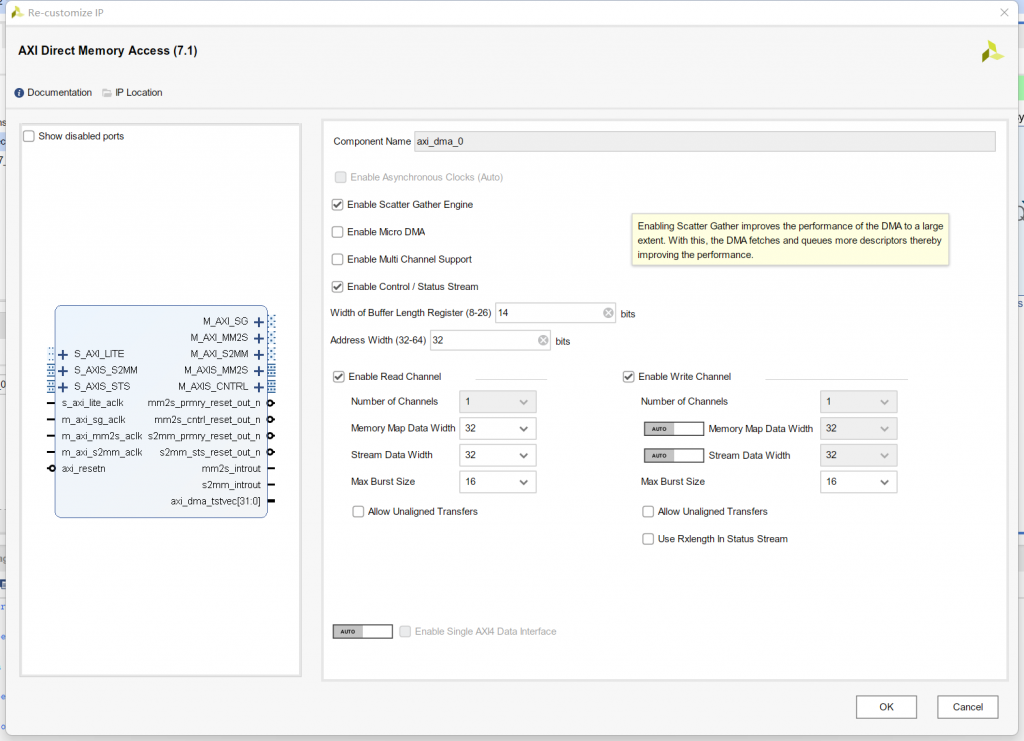This screenshot has width=1024, height=741.
Task: Select the s2mm_introut port label
Action: pos(231,485)
